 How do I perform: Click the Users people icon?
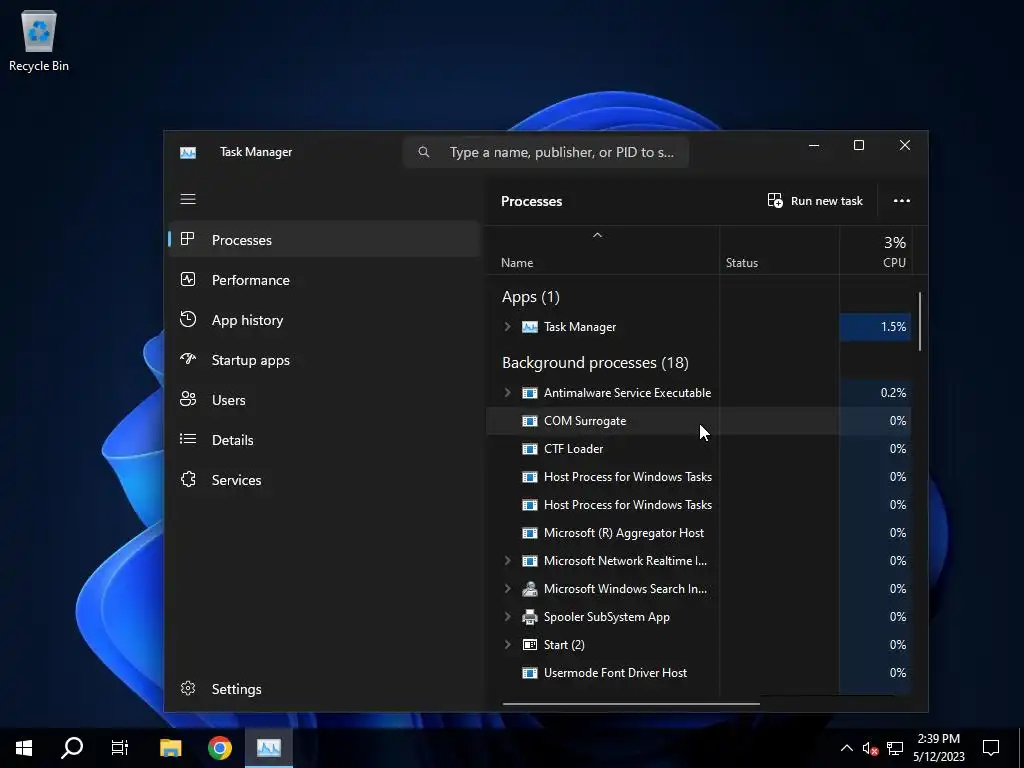point(187,399)
